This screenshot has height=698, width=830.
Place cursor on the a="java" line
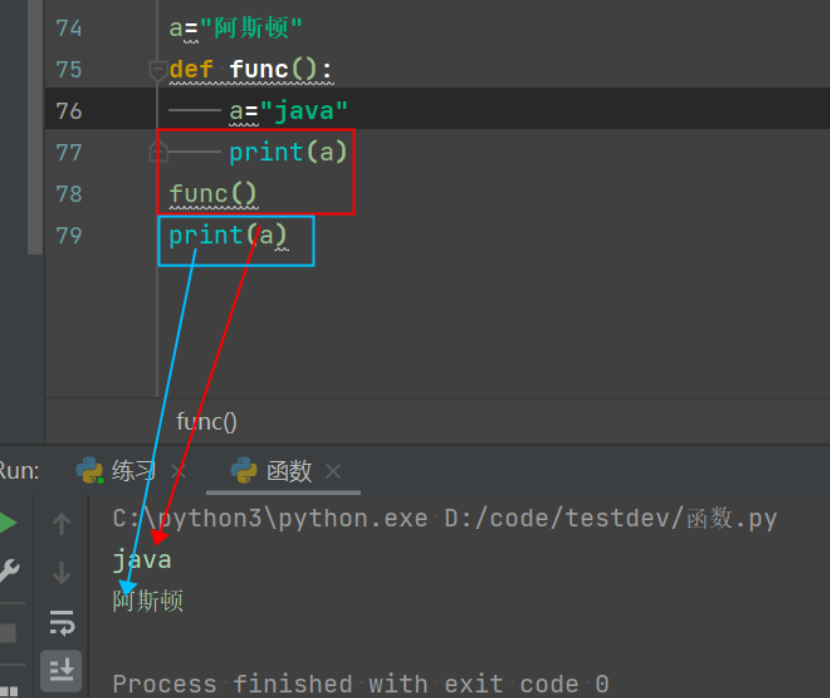click(x=288, y=110)
